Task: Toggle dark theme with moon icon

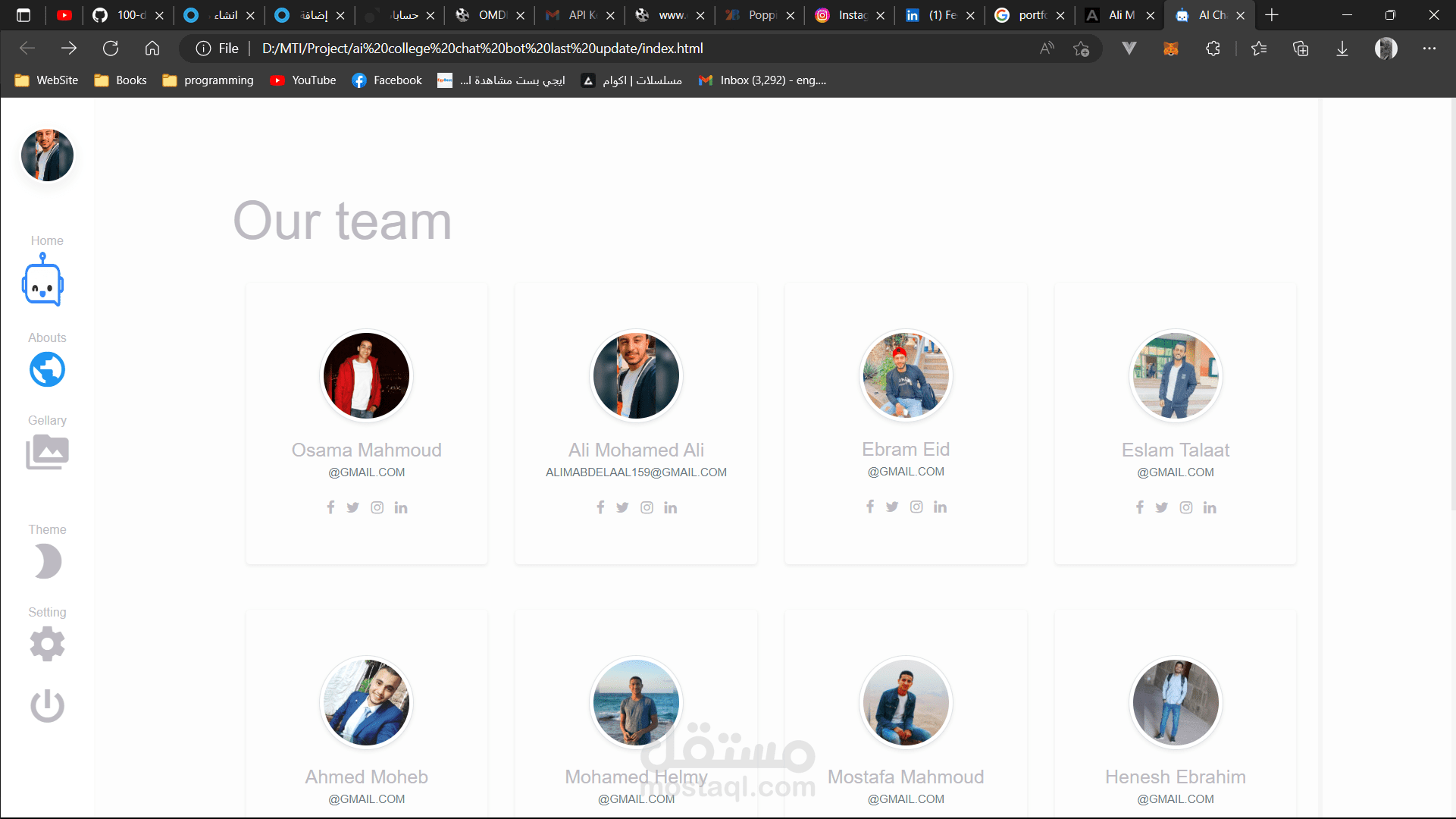Action: (x=47, y=562)
